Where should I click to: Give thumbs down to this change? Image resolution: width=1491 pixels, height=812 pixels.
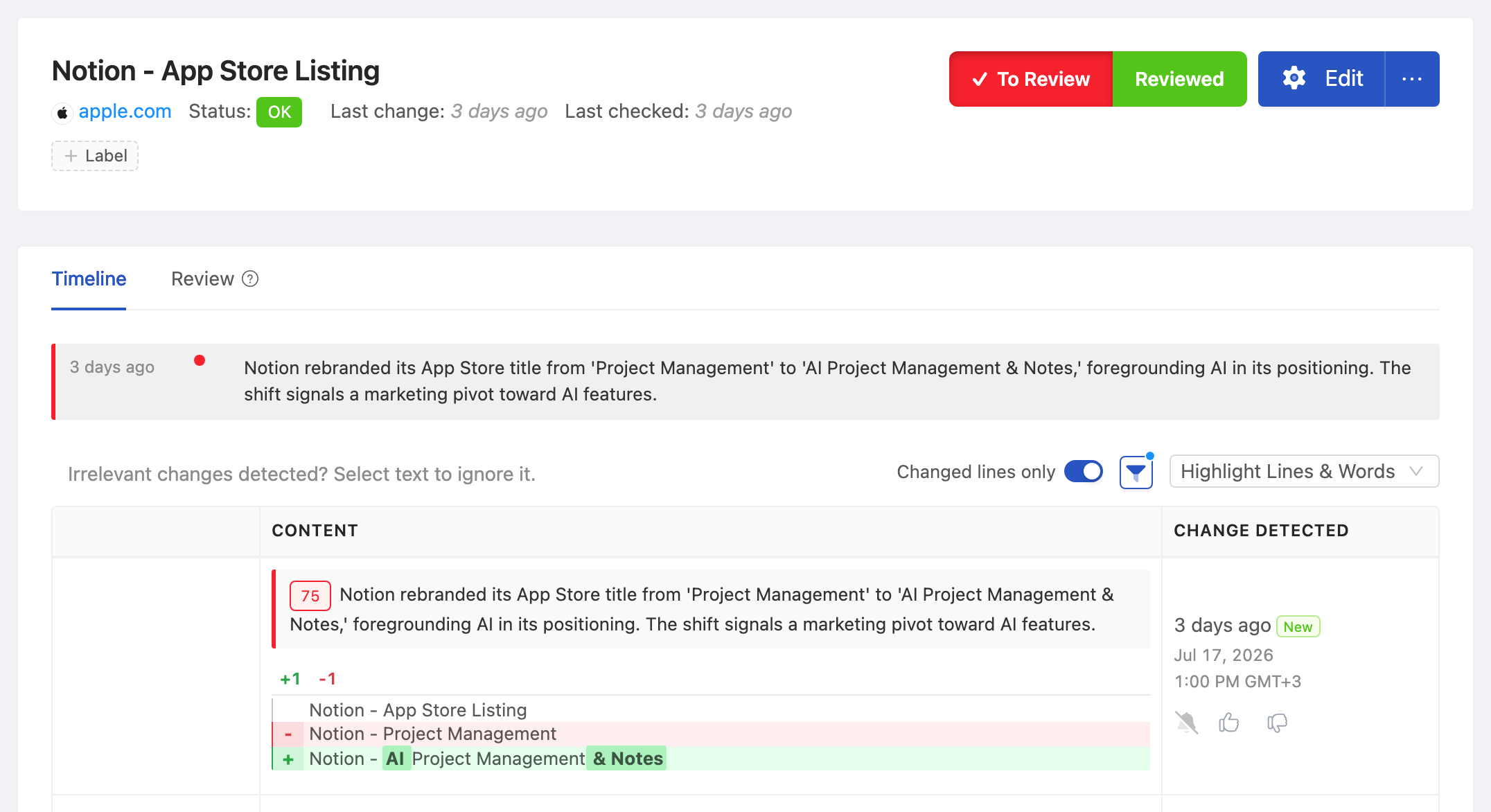click(1277, 723)
